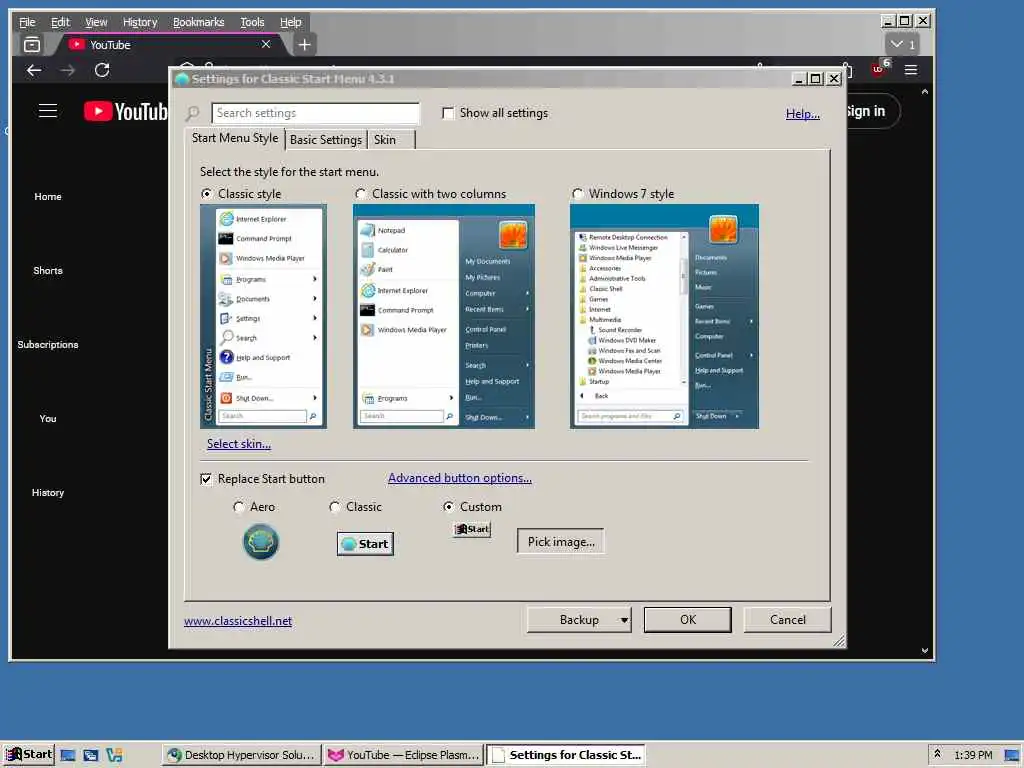This screenshot has width=1024, height=768.
Task: Enable Show all settings checkbox
Action: pyautogui.click(x=448, y=113)
